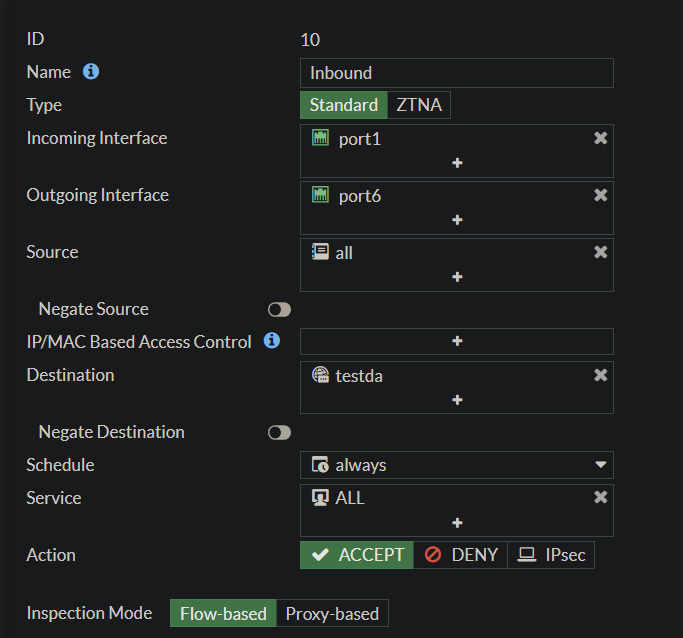Switch policy type to ZTNA

click(x=419, y=105)
